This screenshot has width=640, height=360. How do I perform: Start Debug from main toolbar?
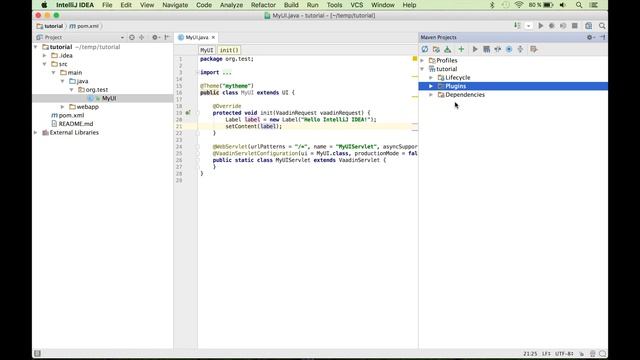[x=551, y=26]
